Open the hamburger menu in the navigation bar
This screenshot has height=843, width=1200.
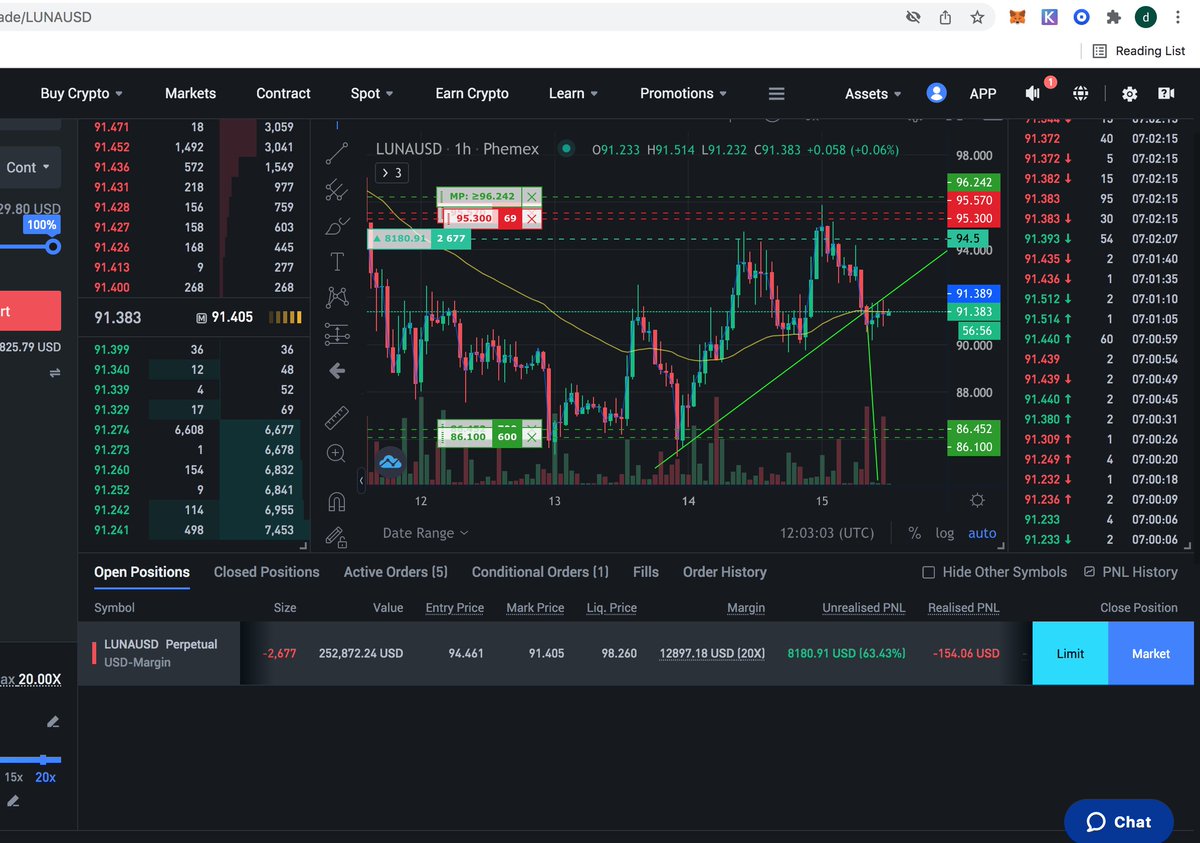pos(776,93)
